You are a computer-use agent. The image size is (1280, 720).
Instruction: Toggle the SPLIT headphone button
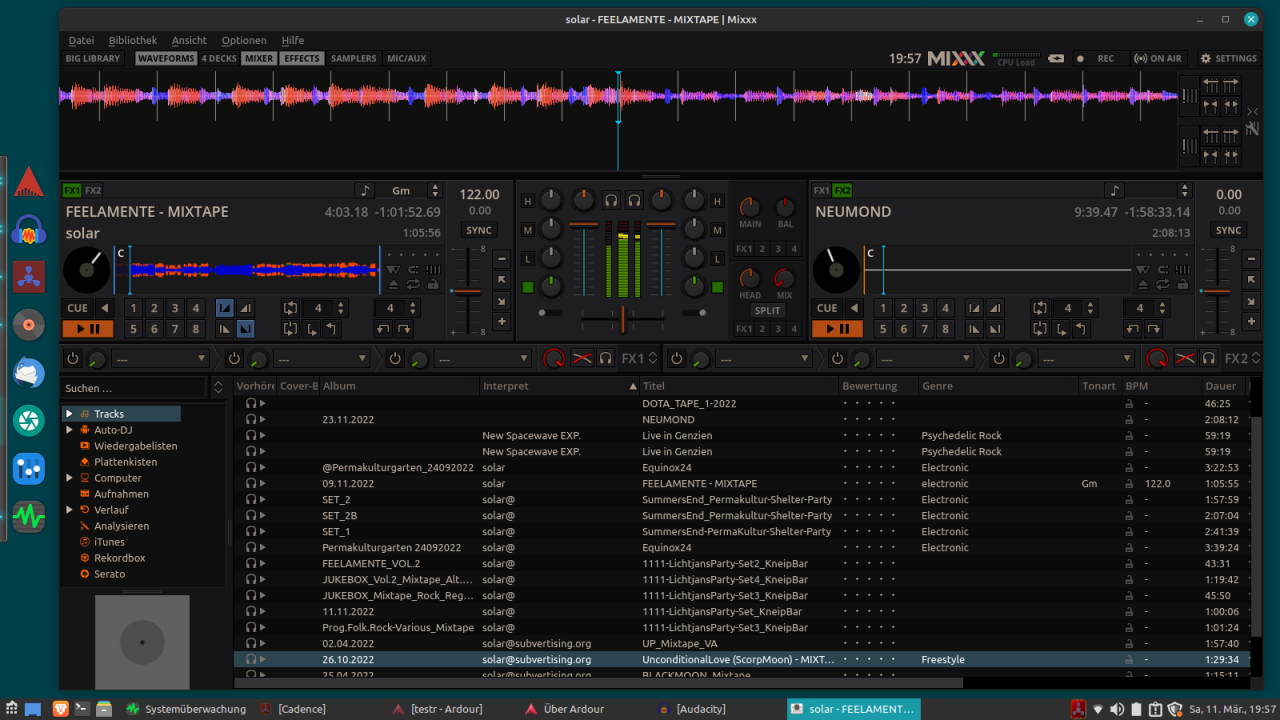point(767,310)
